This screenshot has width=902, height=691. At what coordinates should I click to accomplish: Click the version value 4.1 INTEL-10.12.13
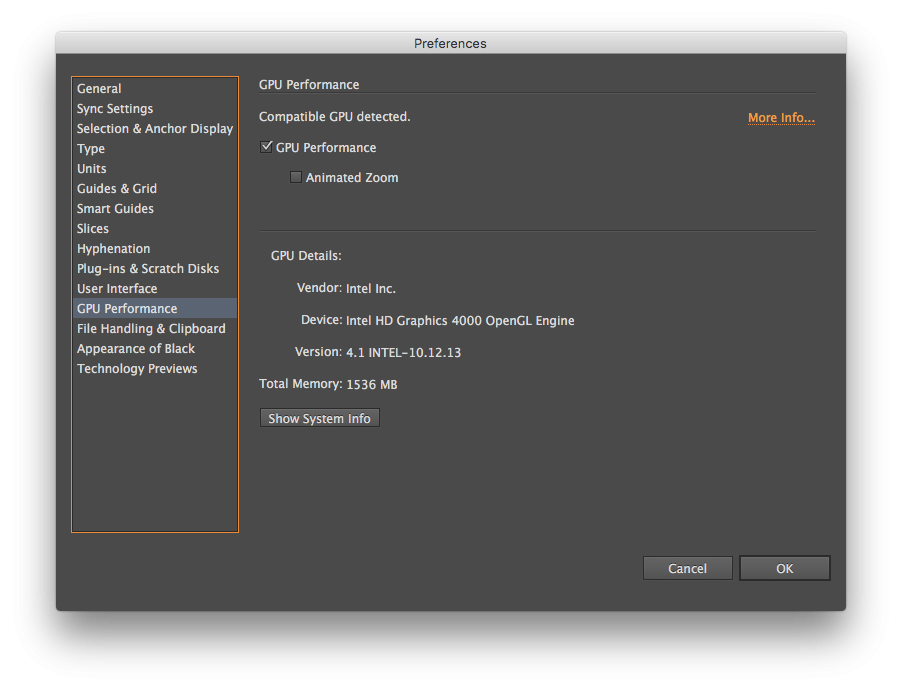click(x=403, y=352)
